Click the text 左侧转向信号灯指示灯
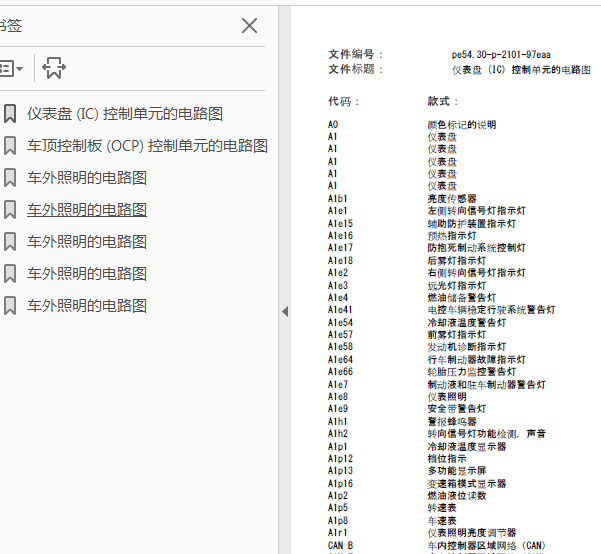Screen dimensions: 601x554 pyautogui.click(x=476, y=211)
